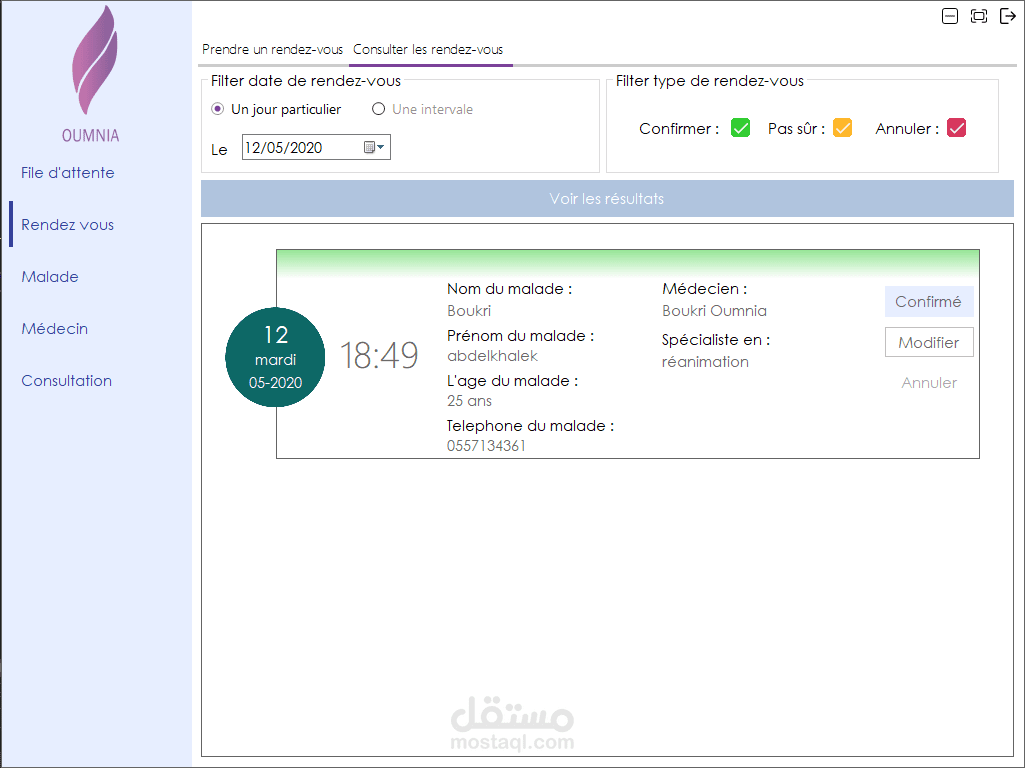Click the 'Filter date de rendez-vous' heading
1025x768 pixels.
(x=305, y=81)
